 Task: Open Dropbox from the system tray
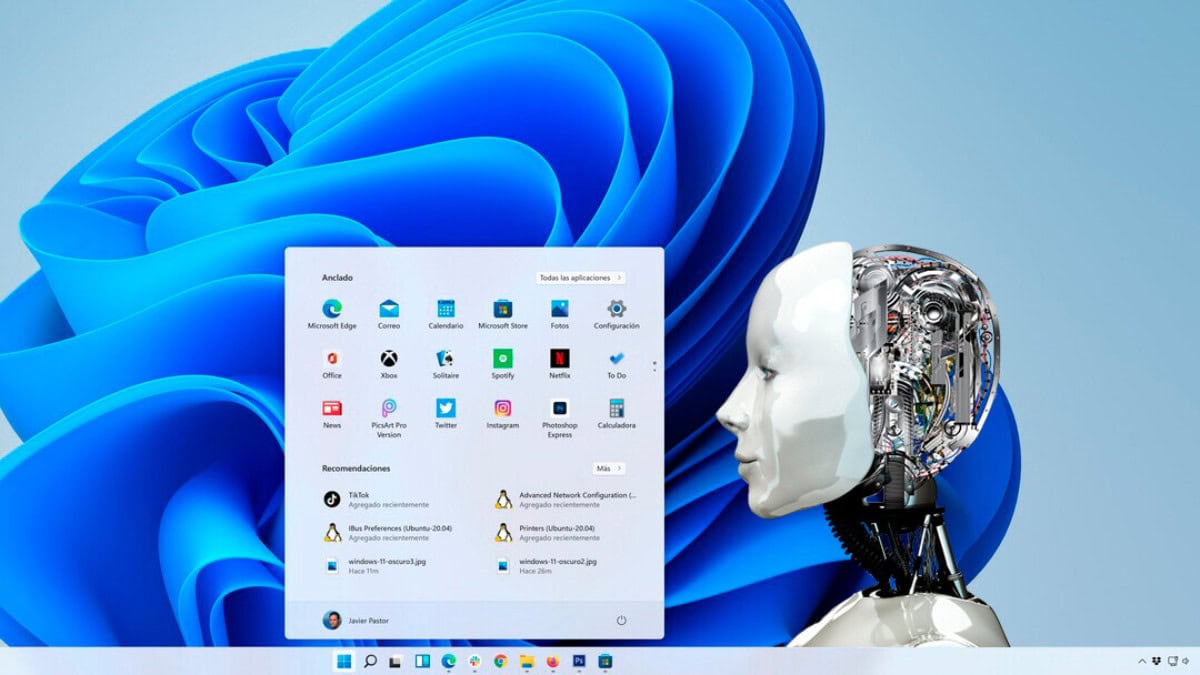coord(1156,660)
